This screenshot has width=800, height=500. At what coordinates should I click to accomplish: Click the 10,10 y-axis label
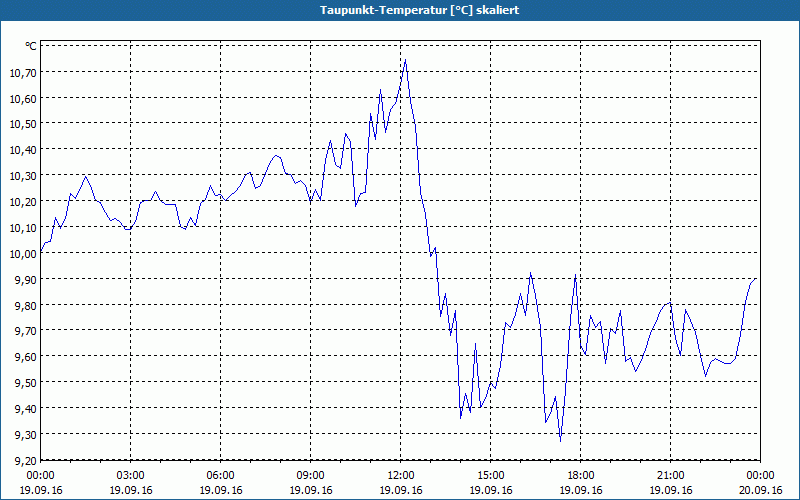point(23,228)
